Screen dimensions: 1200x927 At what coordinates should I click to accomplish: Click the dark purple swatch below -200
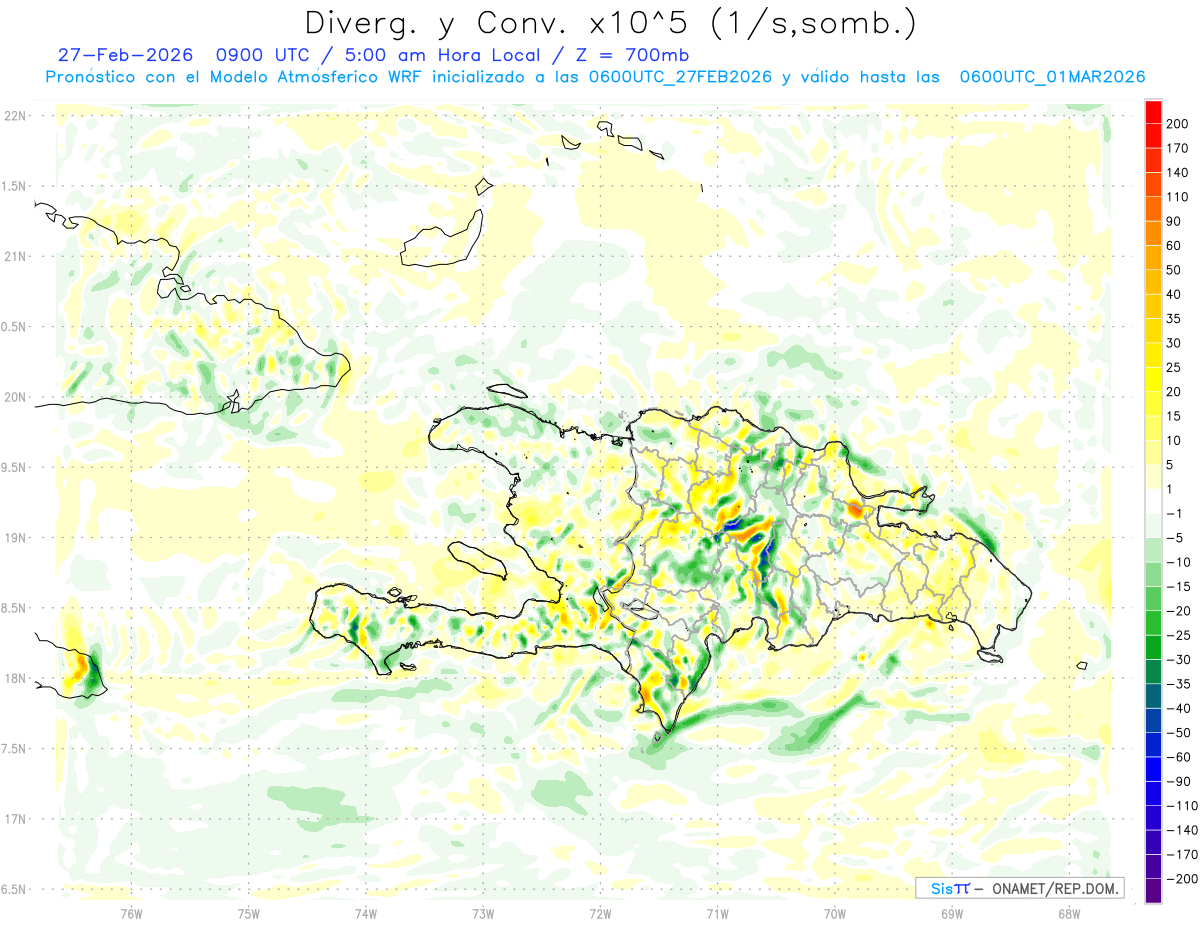click(x=1153, y=891)
